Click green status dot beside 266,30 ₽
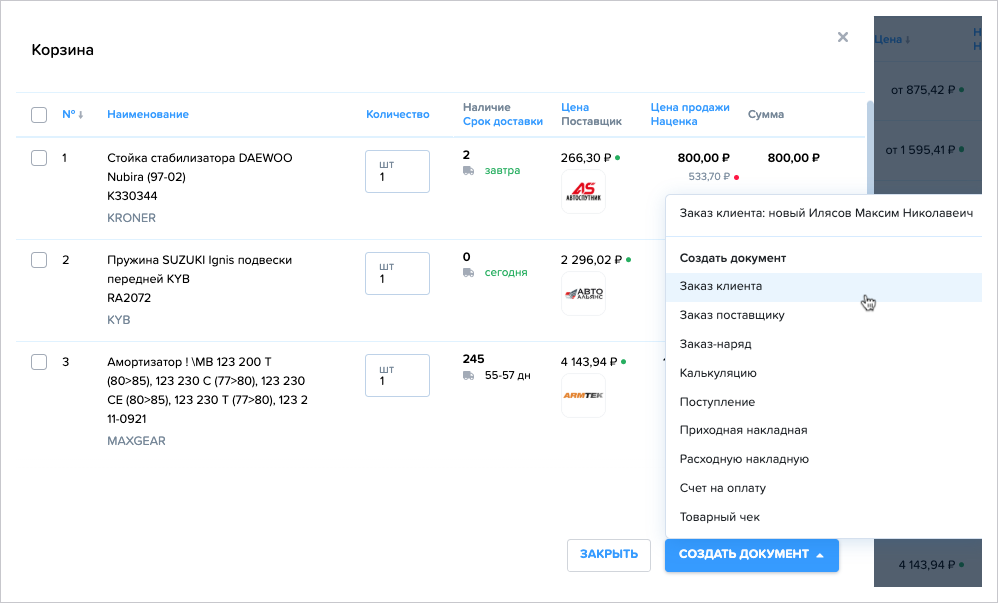This screenshot has height=603, width=998. point(617,158)
